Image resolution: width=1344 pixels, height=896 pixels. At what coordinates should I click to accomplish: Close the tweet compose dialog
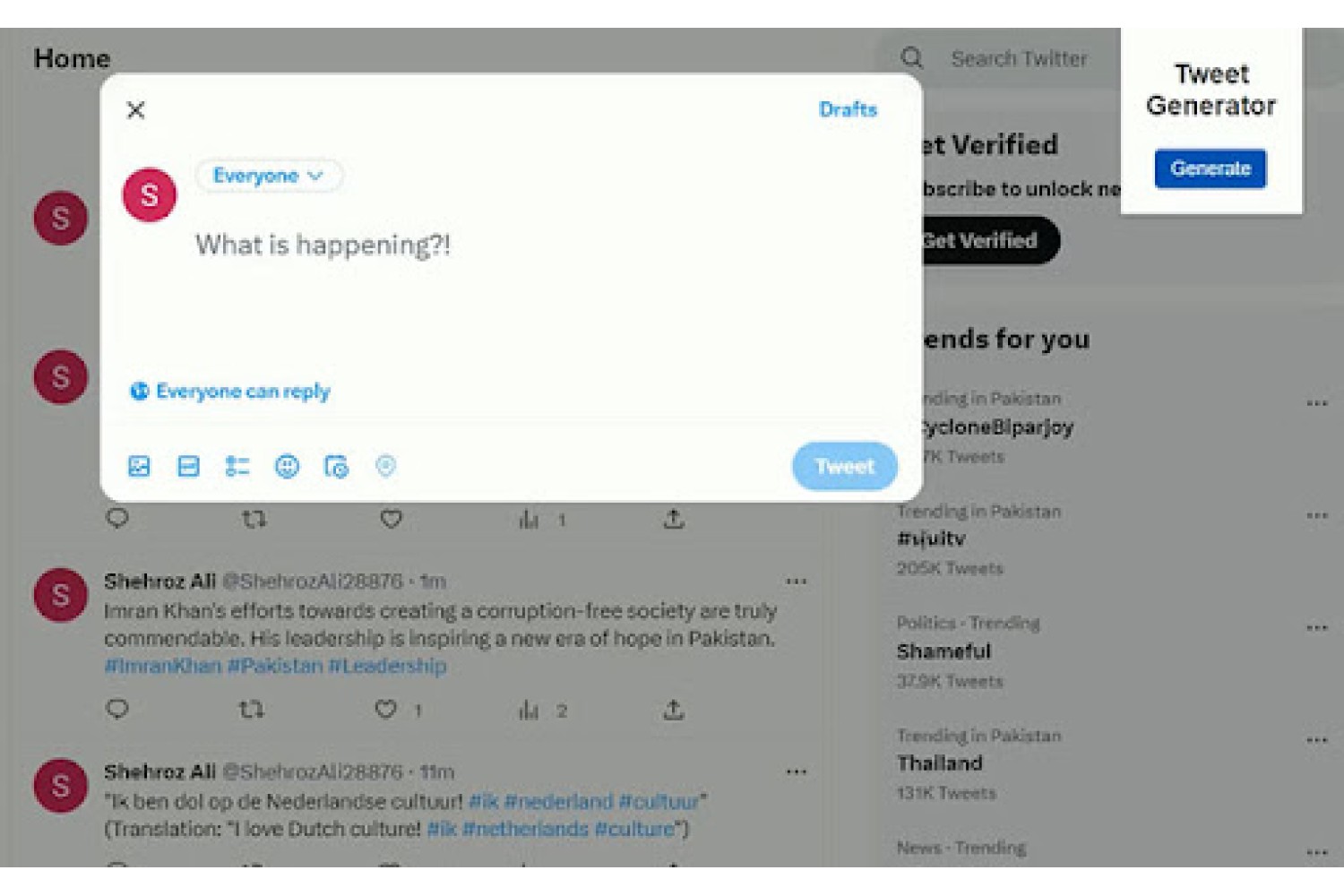136,110
